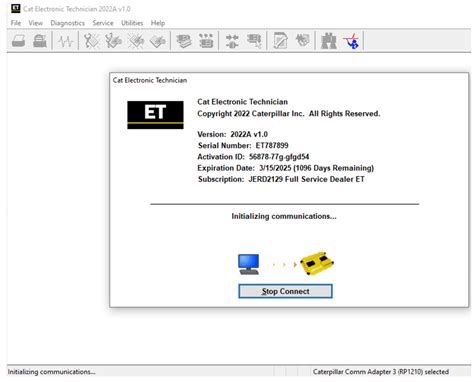Open Logged Diagnostic Codes stethoscope icon
The width and height of the screenshot is (474, 382).
(x=113, y=41)
